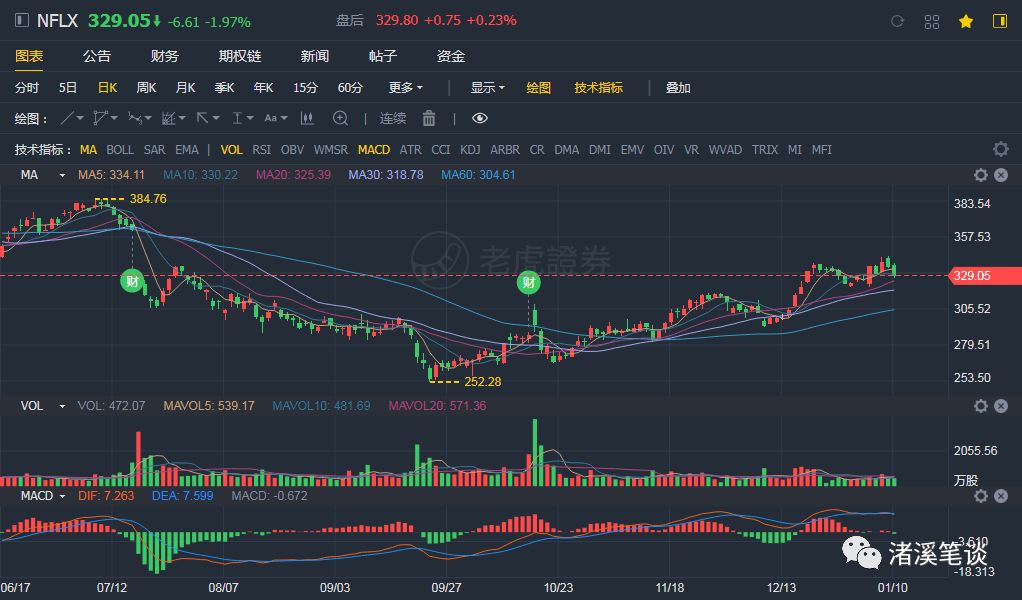Toggle the VOL indicator
Viewport: 1022px width, 600px height.
231,150
